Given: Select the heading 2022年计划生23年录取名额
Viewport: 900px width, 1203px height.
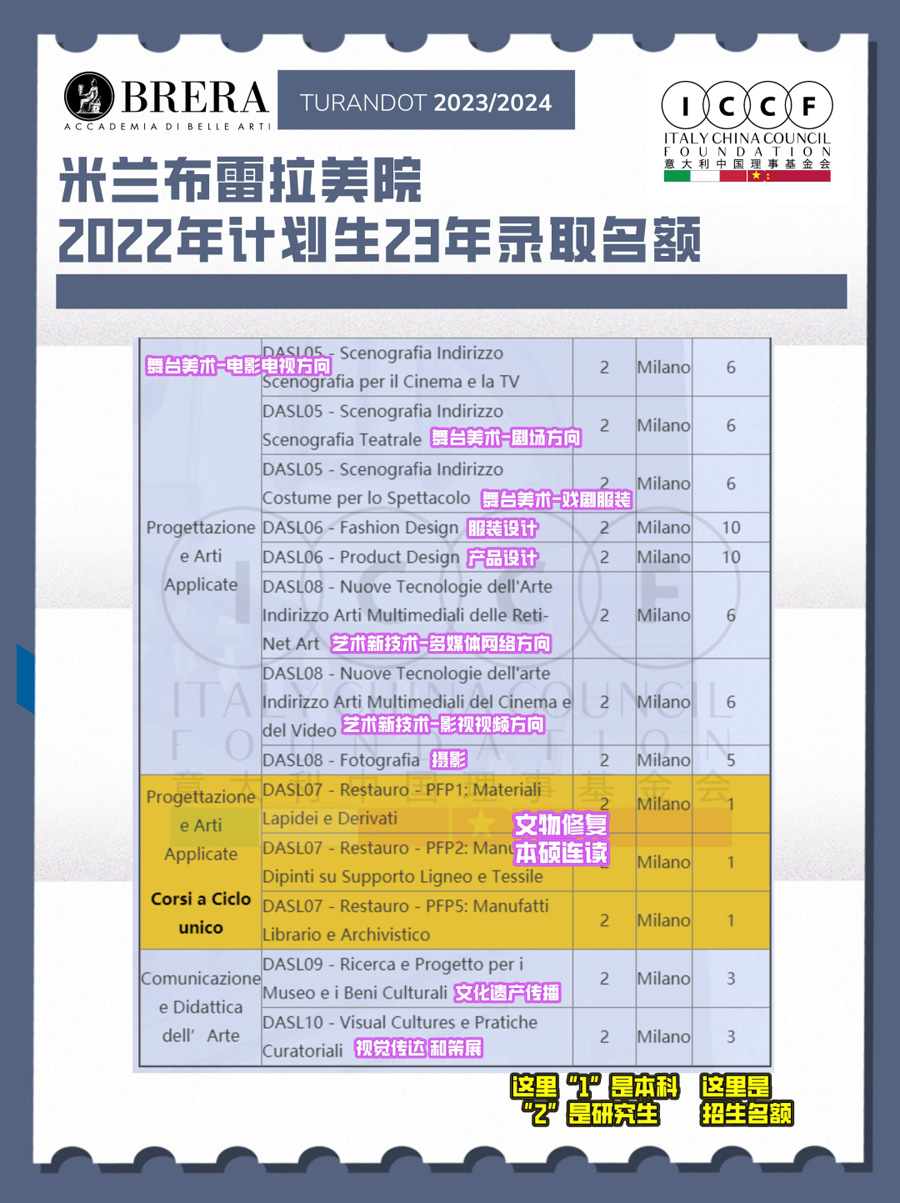Looking at the screenshot, I should point(379,240).
